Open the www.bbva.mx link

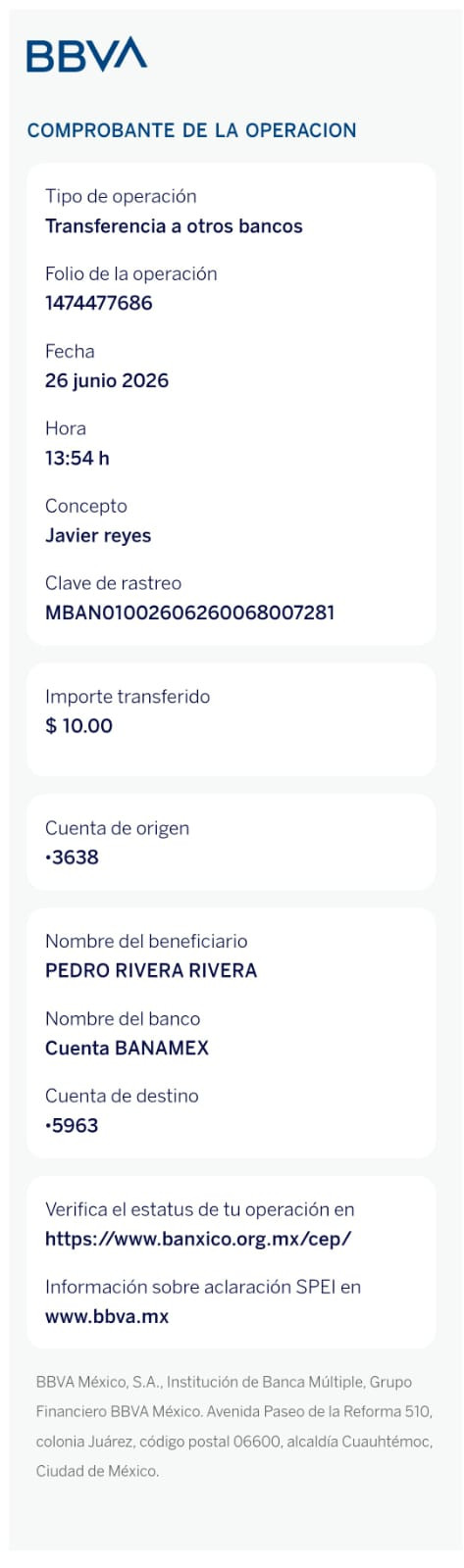click(107, 1316)
